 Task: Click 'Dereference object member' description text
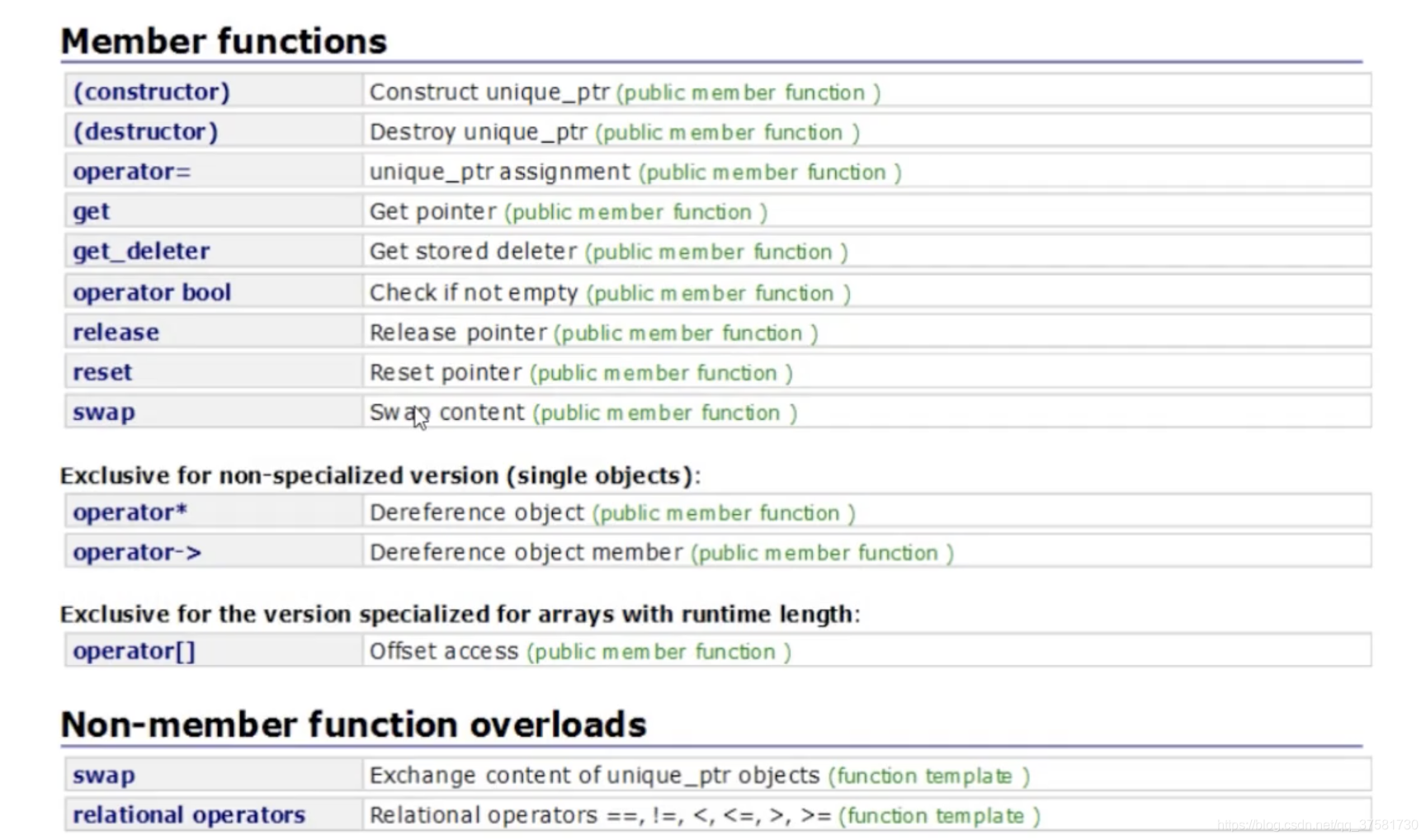[x=526, y=551]
